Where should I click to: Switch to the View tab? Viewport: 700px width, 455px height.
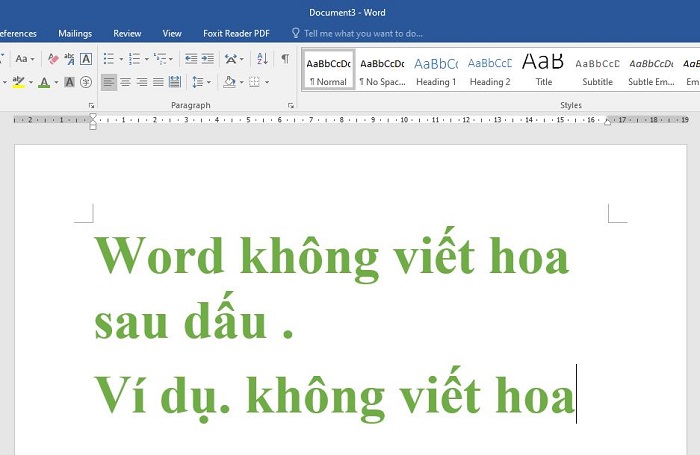click(x=172, y=33)
